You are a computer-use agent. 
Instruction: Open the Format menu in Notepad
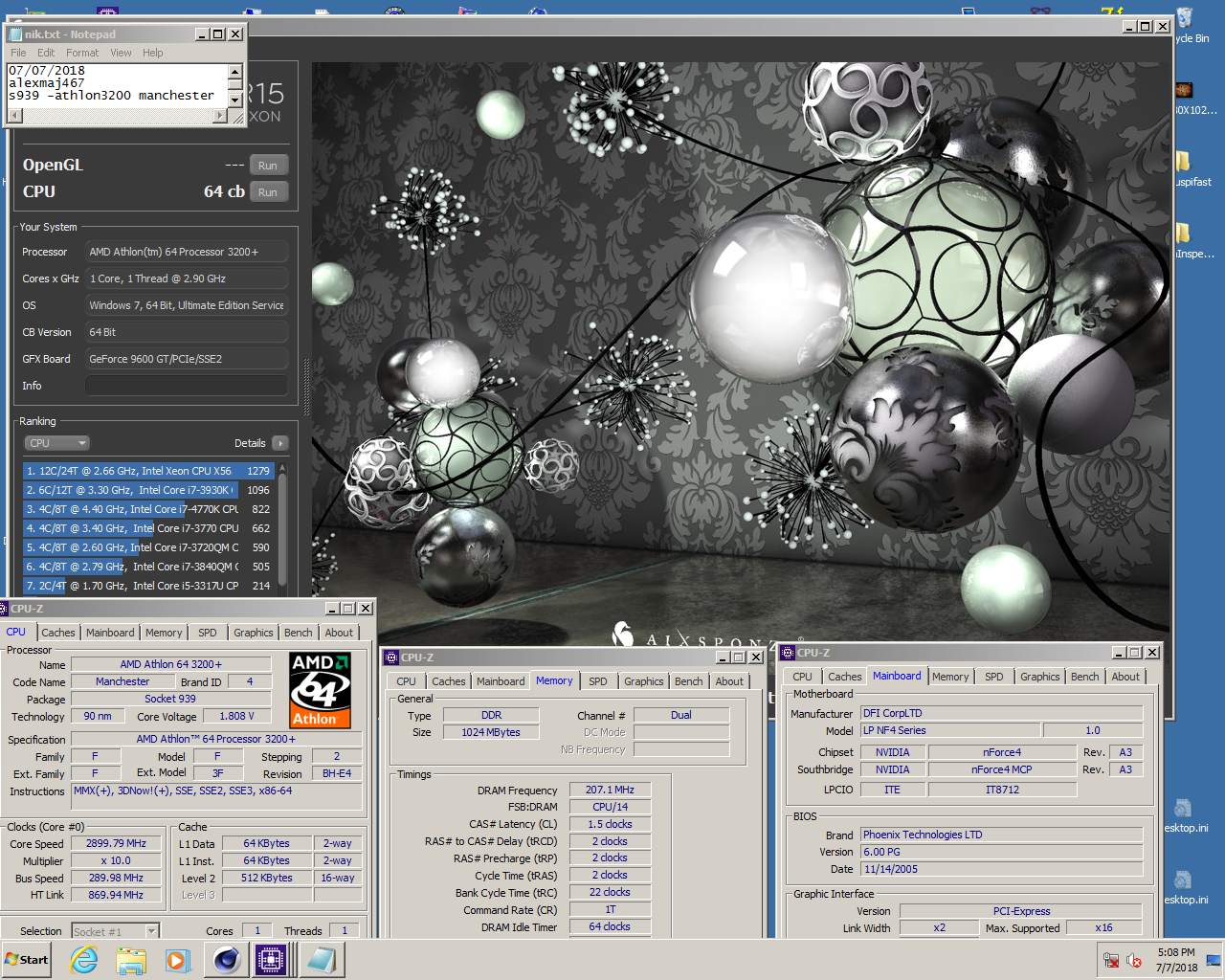tap(82, 53)
